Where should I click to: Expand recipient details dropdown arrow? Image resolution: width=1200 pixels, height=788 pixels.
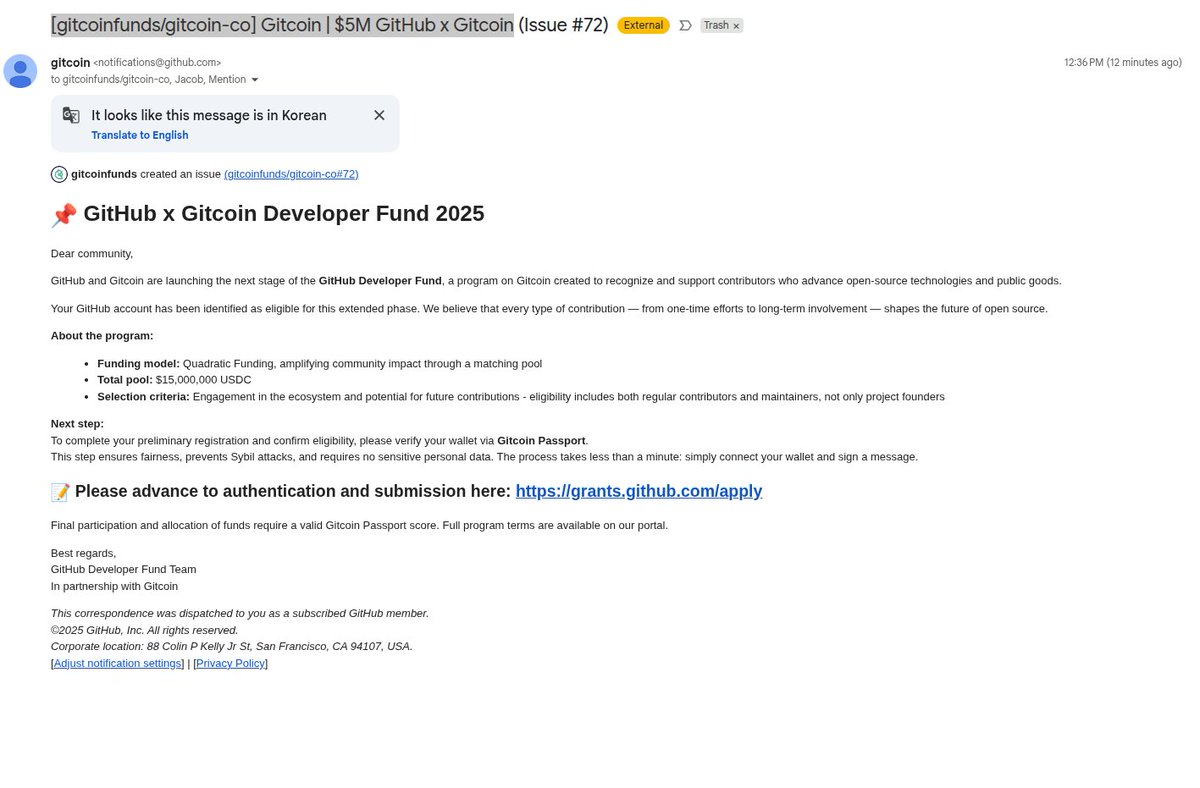[255, 80]
